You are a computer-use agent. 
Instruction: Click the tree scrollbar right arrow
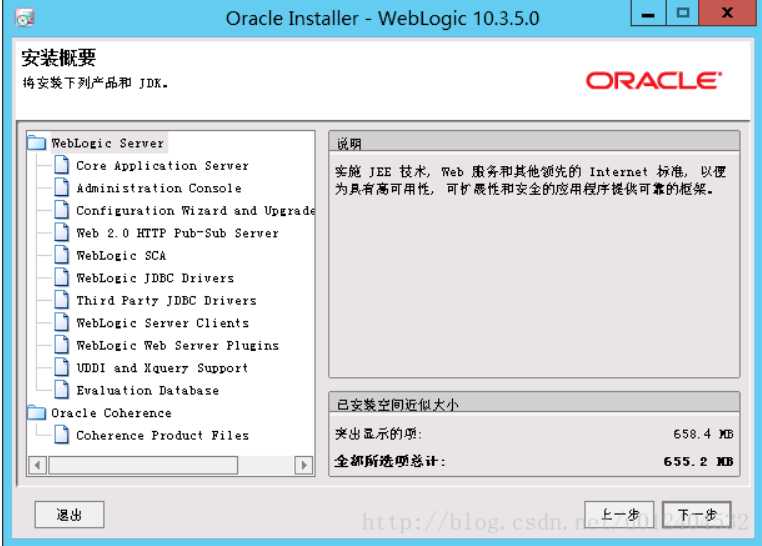304,465
